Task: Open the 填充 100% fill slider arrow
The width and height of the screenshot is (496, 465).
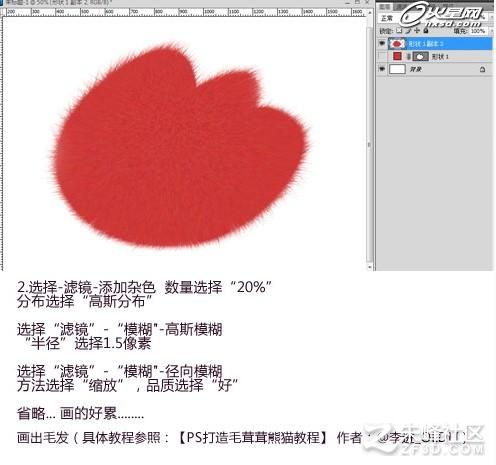Action: pyautogui.click(x=491, y=31)
